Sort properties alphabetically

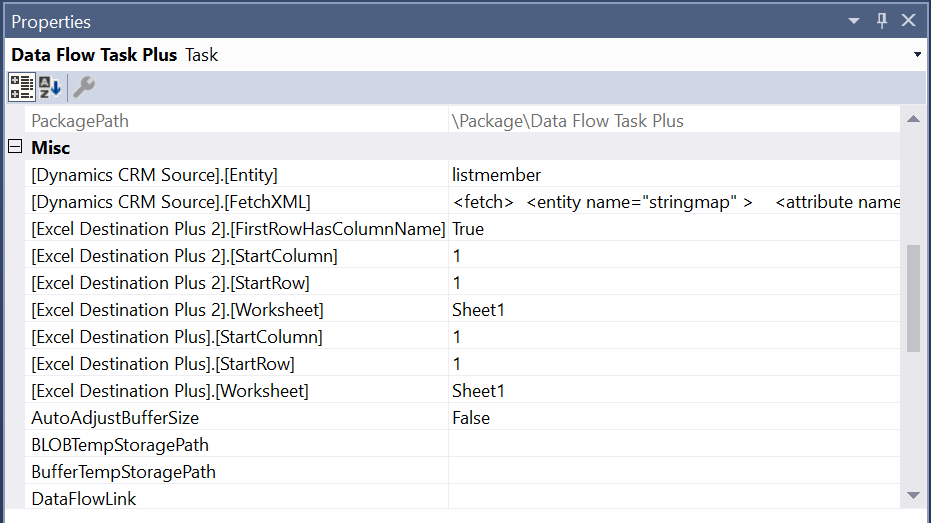[50, 87]
